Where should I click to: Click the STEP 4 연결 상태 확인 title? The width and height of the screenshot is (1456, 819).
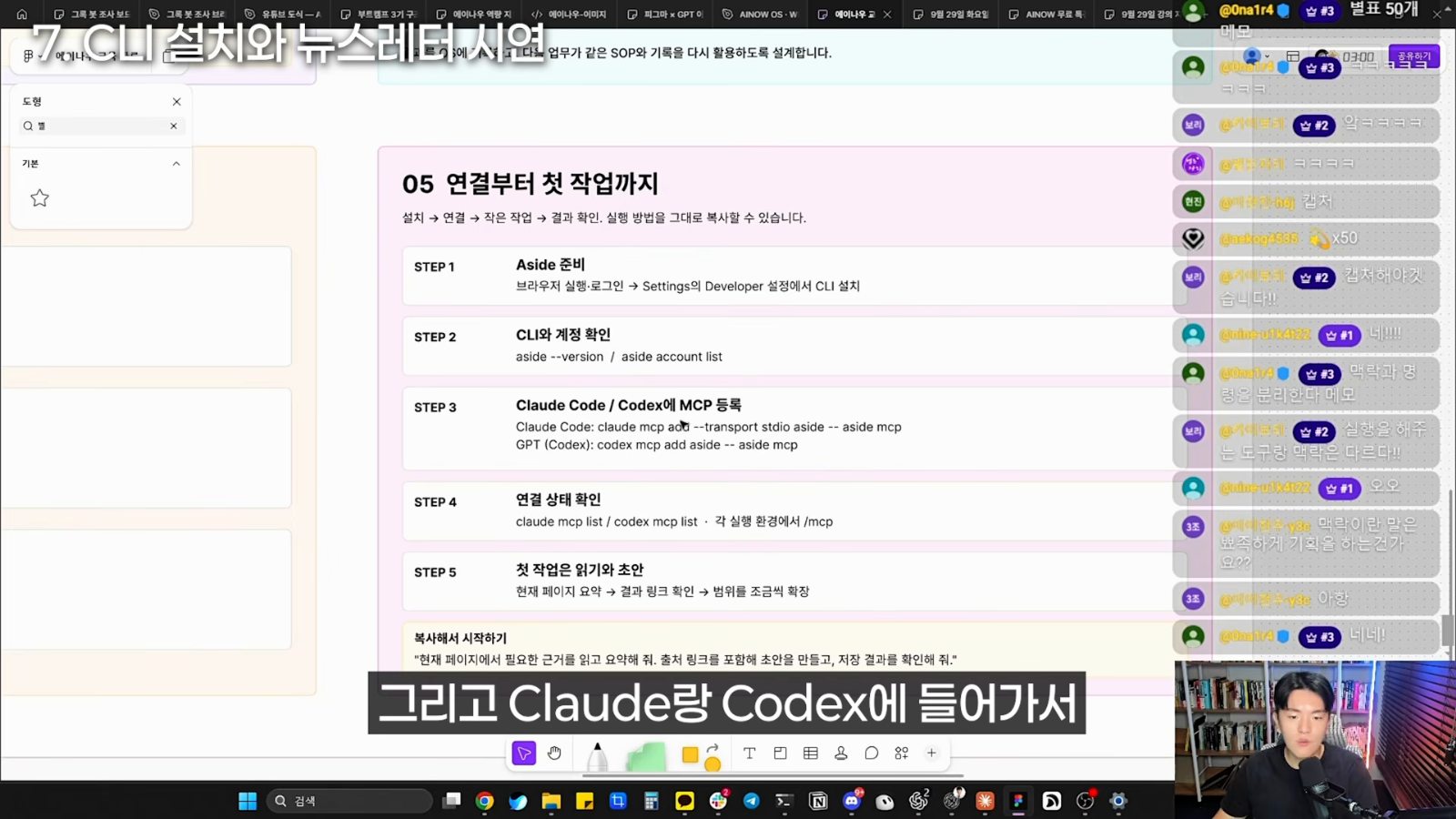(558, 500)
